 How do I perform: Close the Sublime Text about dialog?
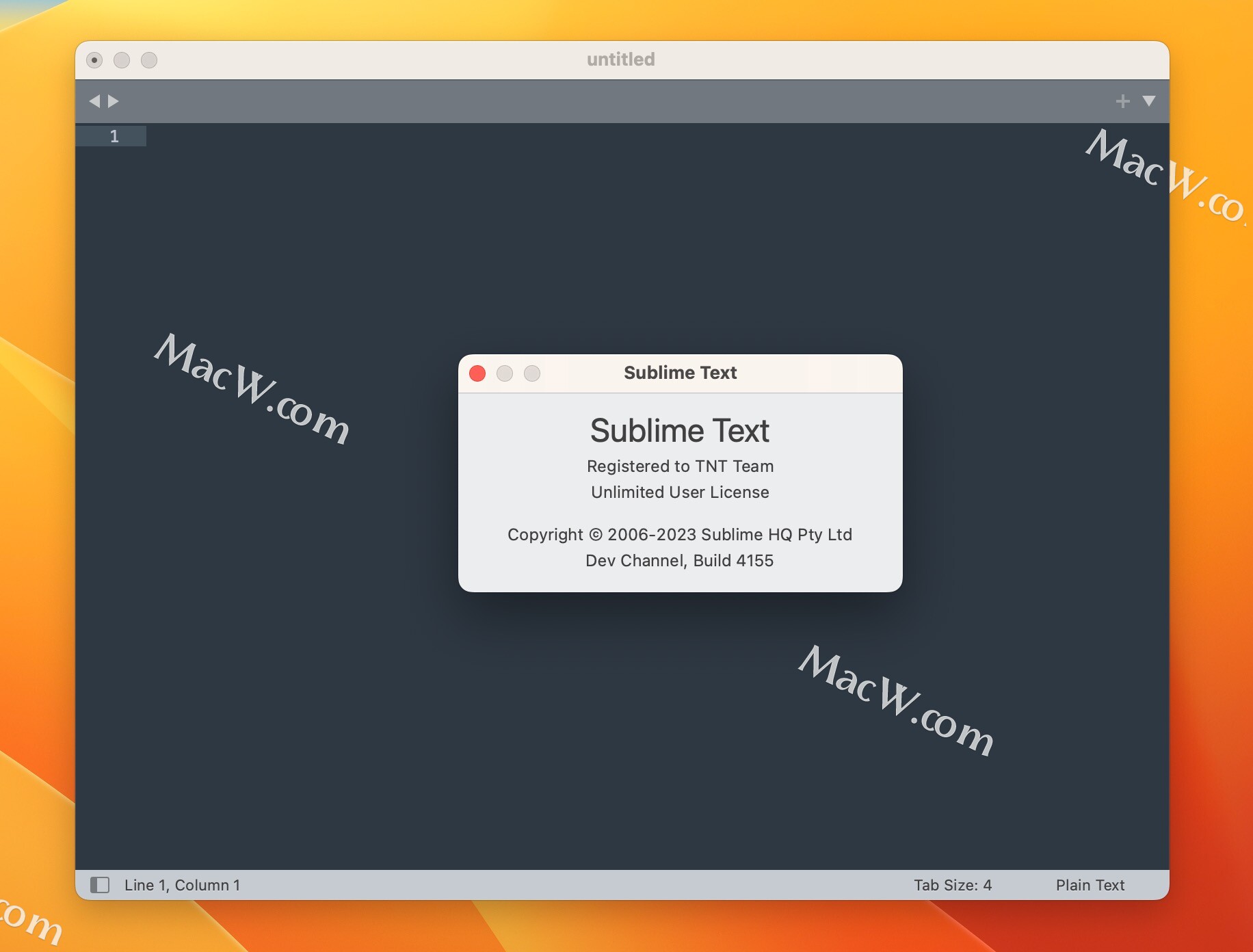pos(477,373)
